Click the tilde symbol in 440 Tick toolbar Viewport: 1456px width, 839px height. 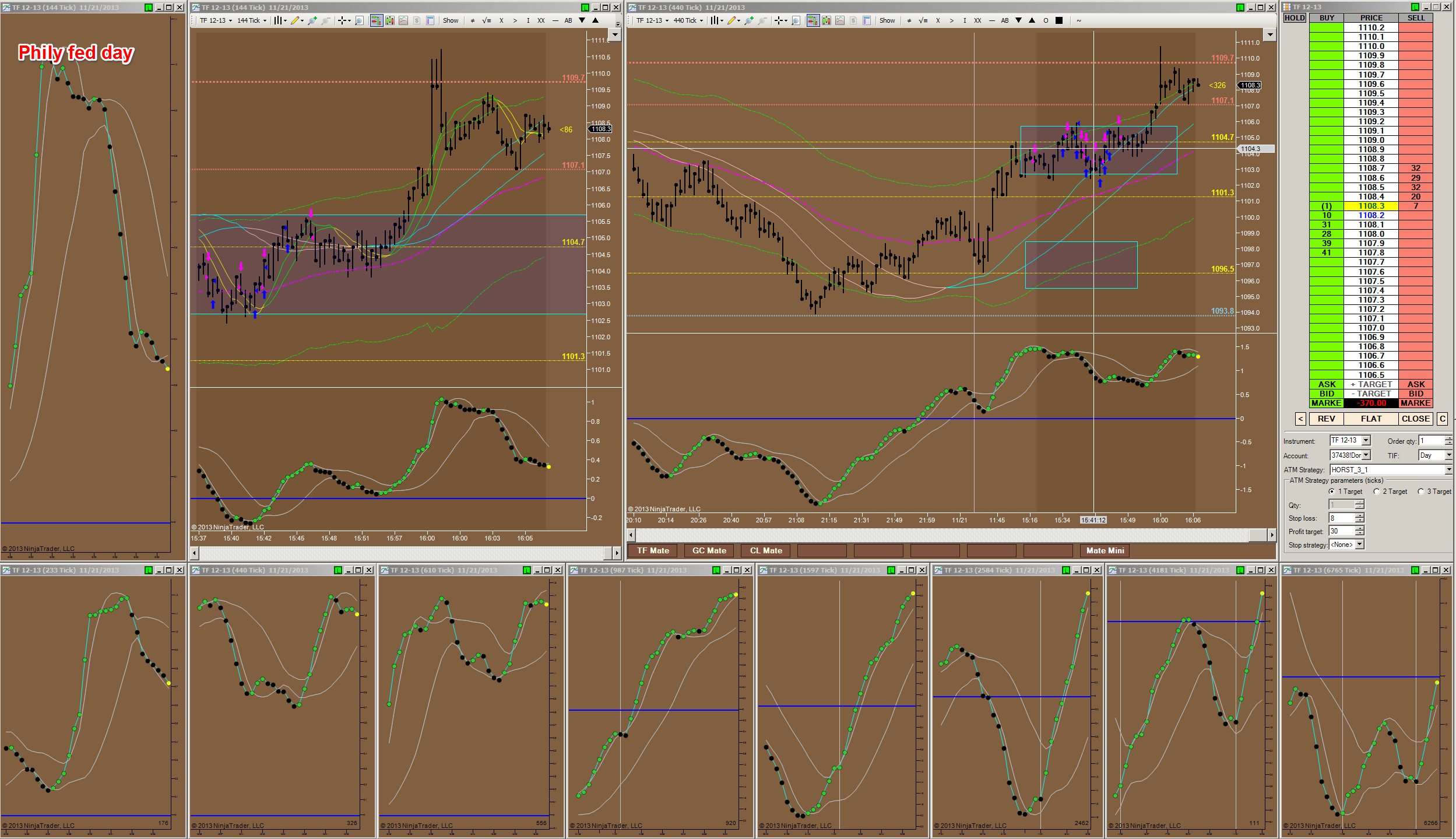[1079, 20]
